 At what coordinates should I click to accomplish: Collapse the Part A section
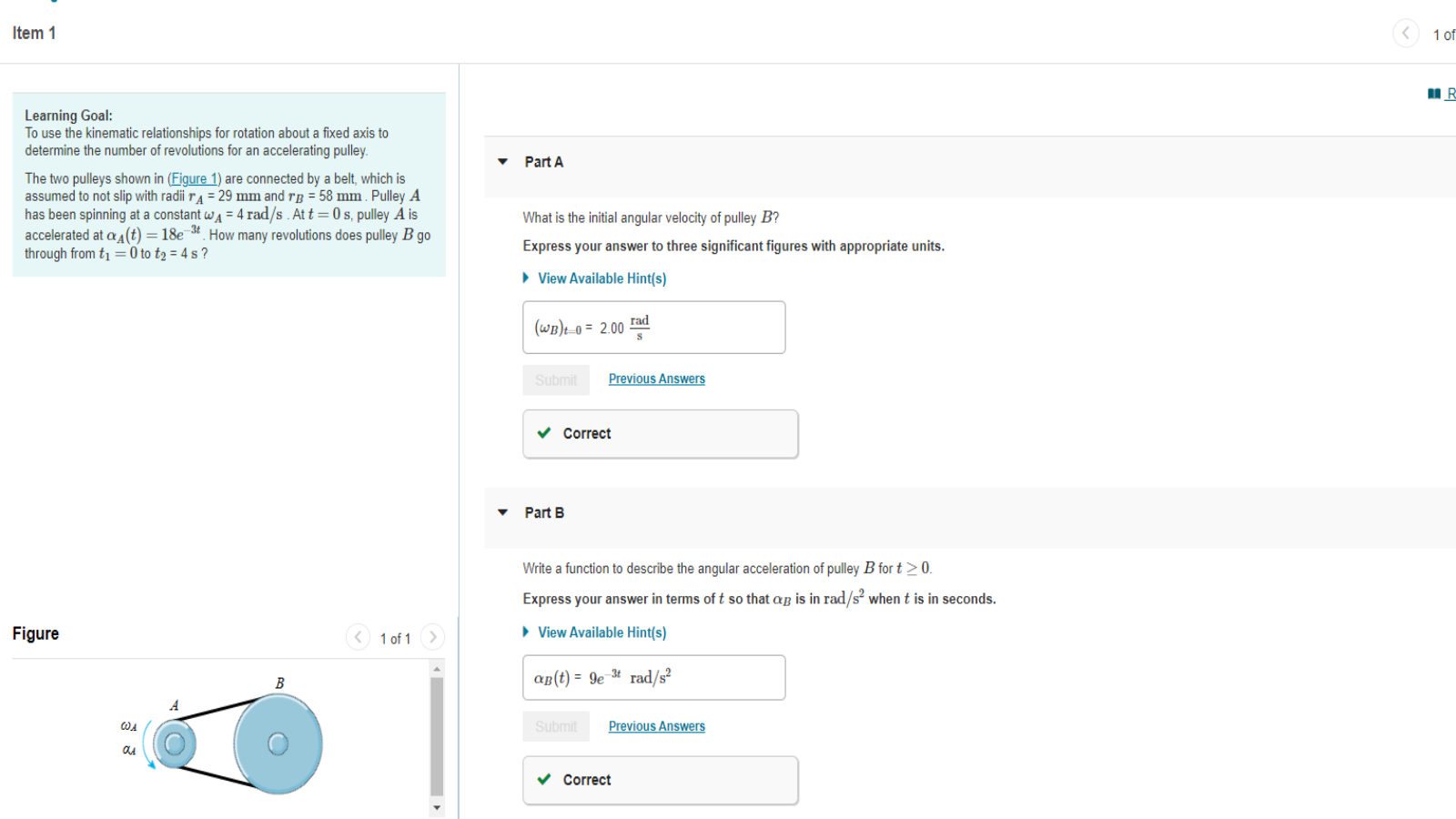(x=502, y=161)
